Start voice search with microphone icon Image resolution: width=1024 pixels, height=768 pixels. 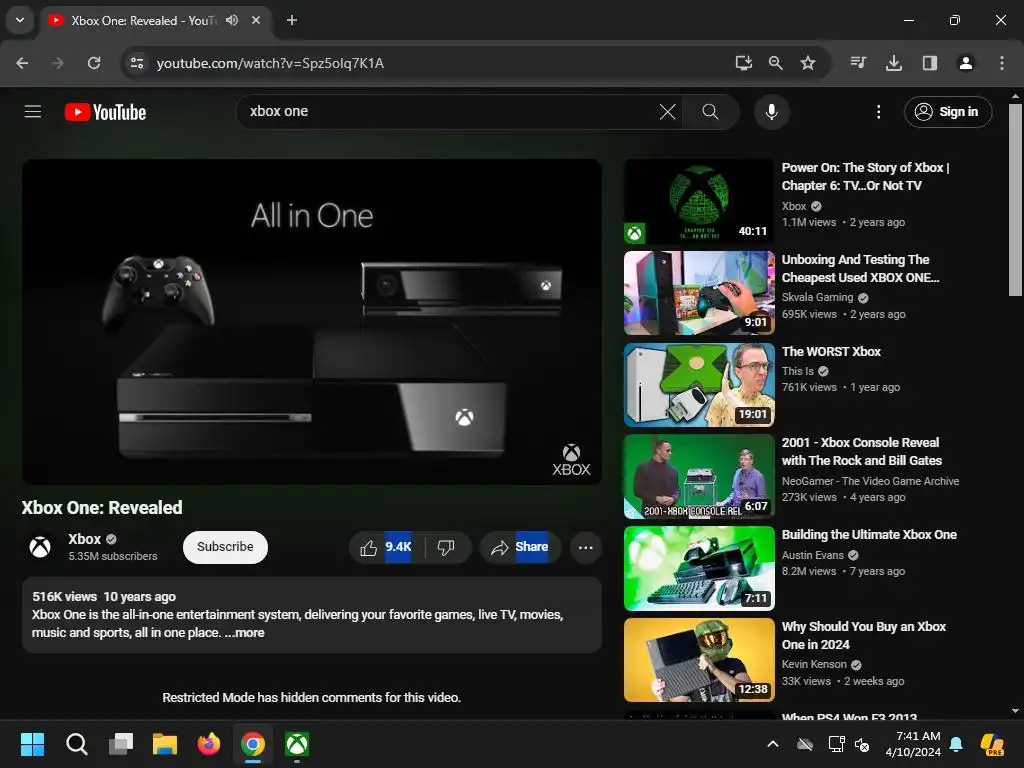click(771, 112)
